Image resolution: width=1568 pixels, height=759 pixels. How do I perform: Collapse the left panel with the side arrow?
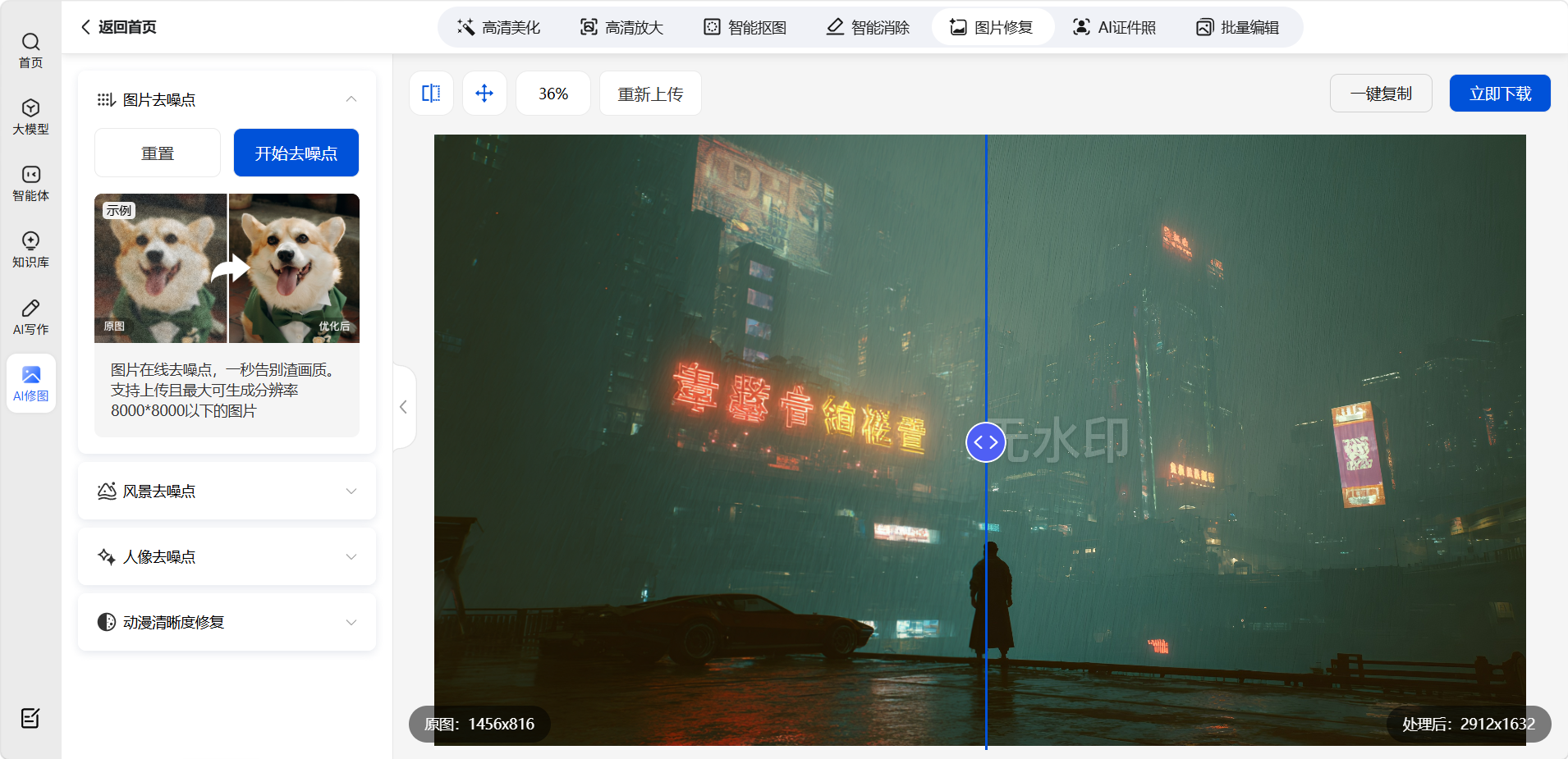[x=403, y=407]
